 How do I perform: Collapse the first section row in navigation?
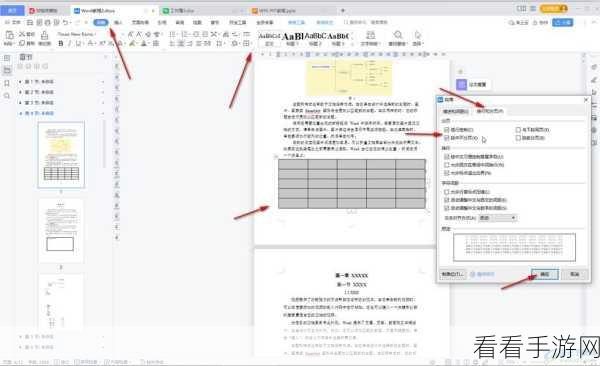(x=20, y=82)
